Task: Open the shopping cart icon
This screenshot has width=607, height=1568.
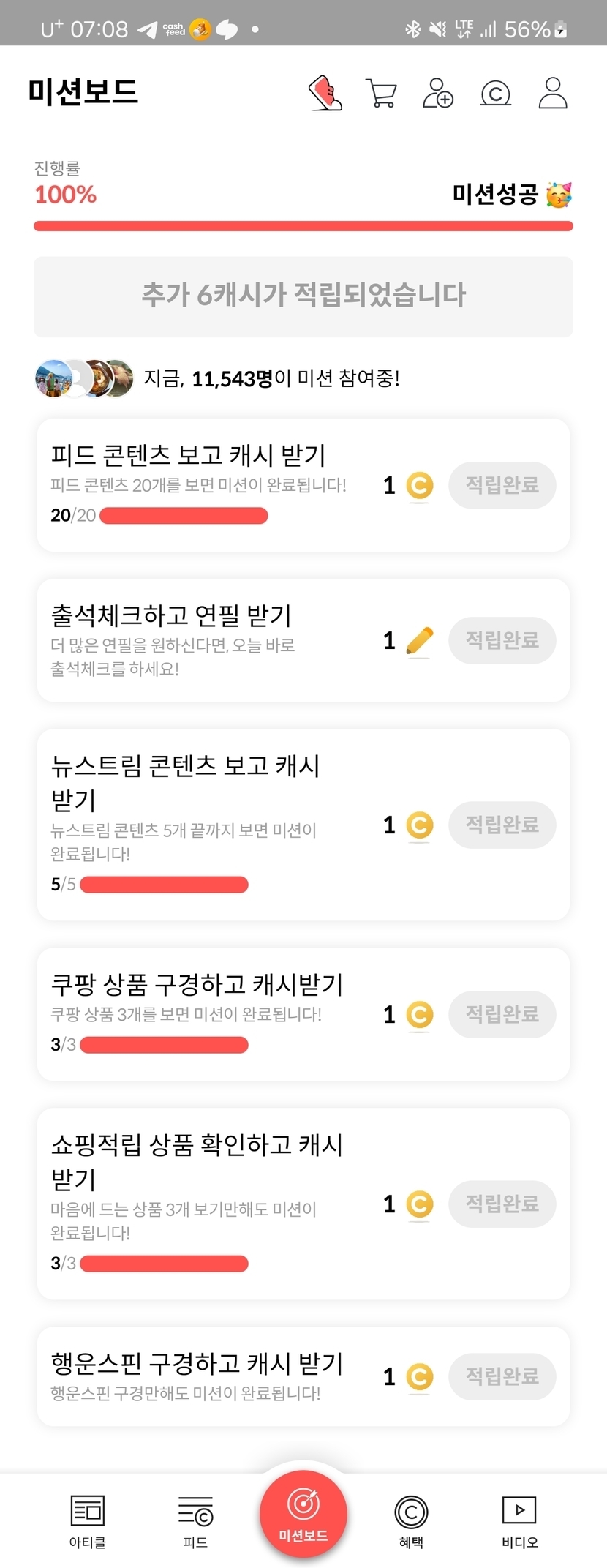Action: coord(380,94)
